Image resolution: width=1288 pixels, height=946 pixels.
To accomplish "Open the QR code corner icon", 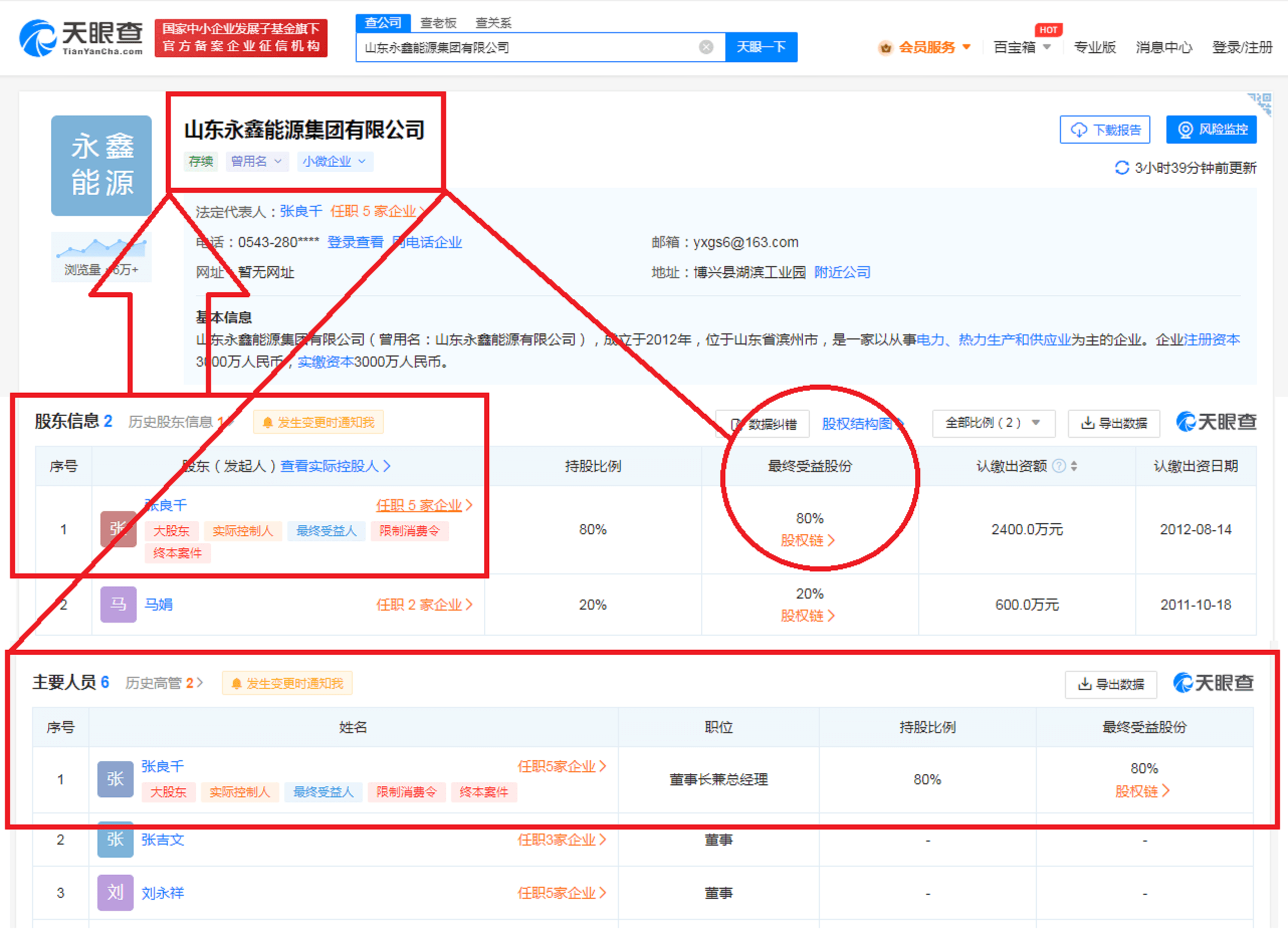I will (x=1260, y=103).
